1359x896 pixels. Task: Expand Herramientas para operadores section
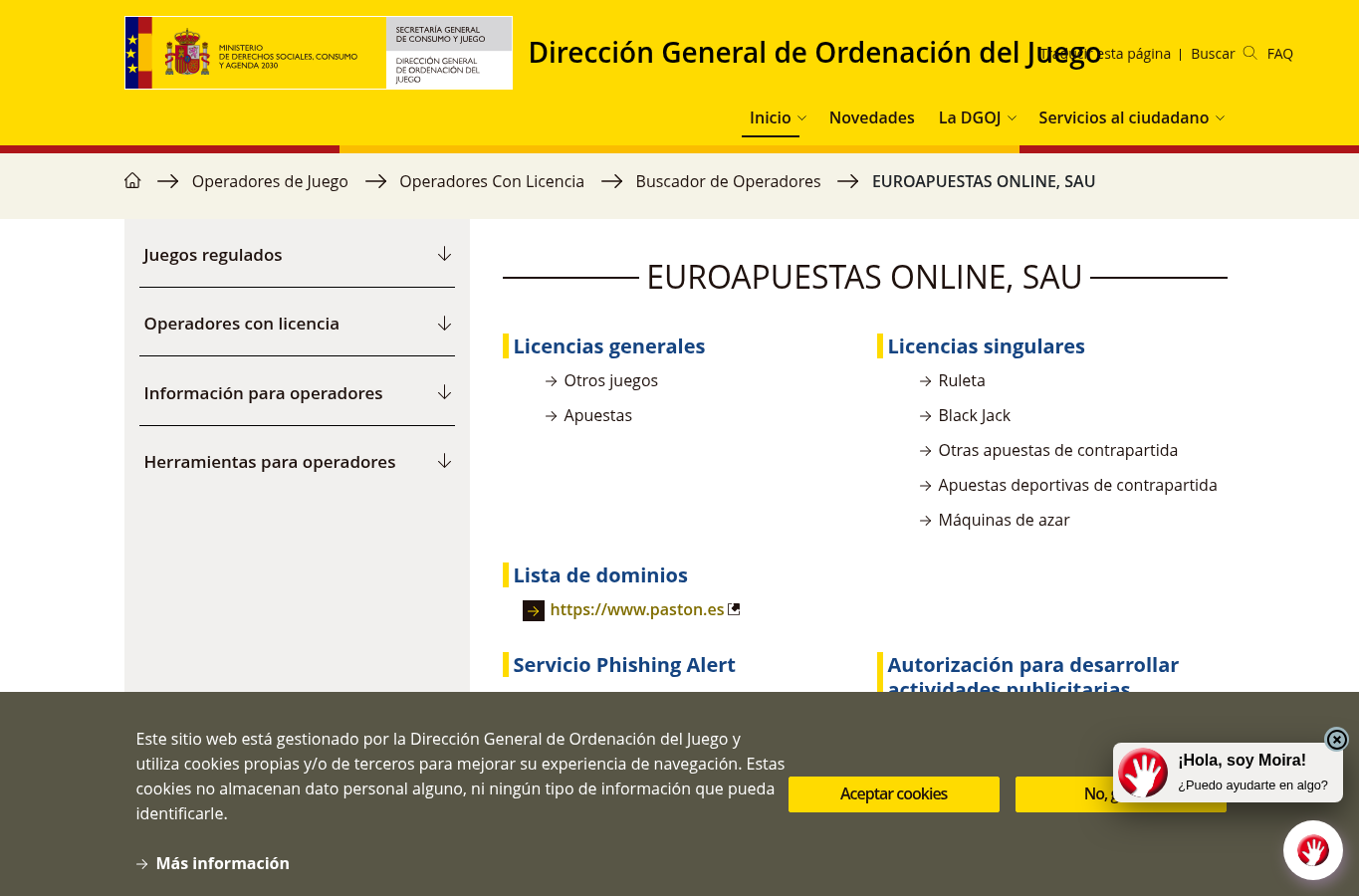pyautogui.click(x=297, y=462)
